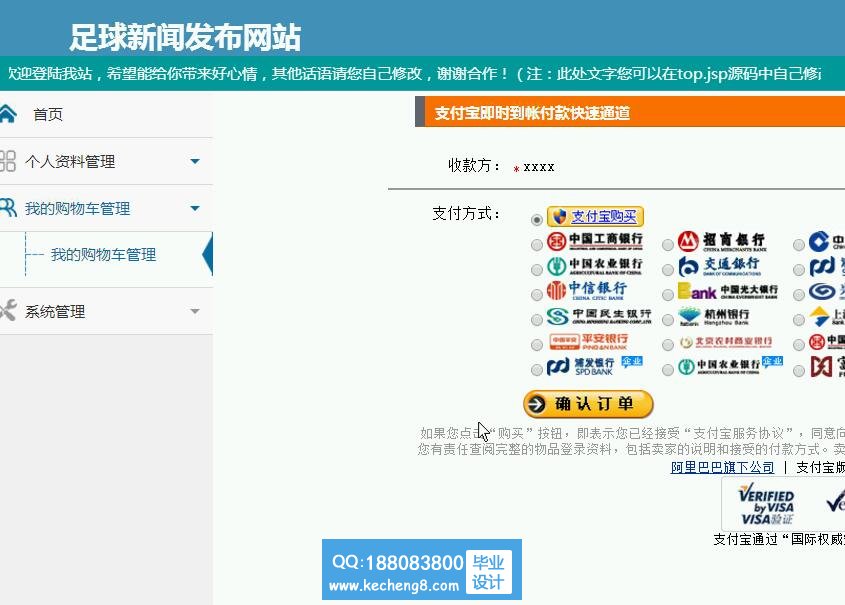
Task: Choose the 交通银行 radio option
Action: (668, 270)
